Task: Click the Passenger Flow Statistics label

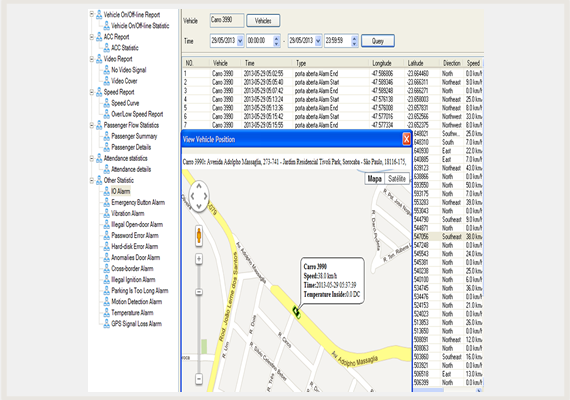Action: pos(131,125)
